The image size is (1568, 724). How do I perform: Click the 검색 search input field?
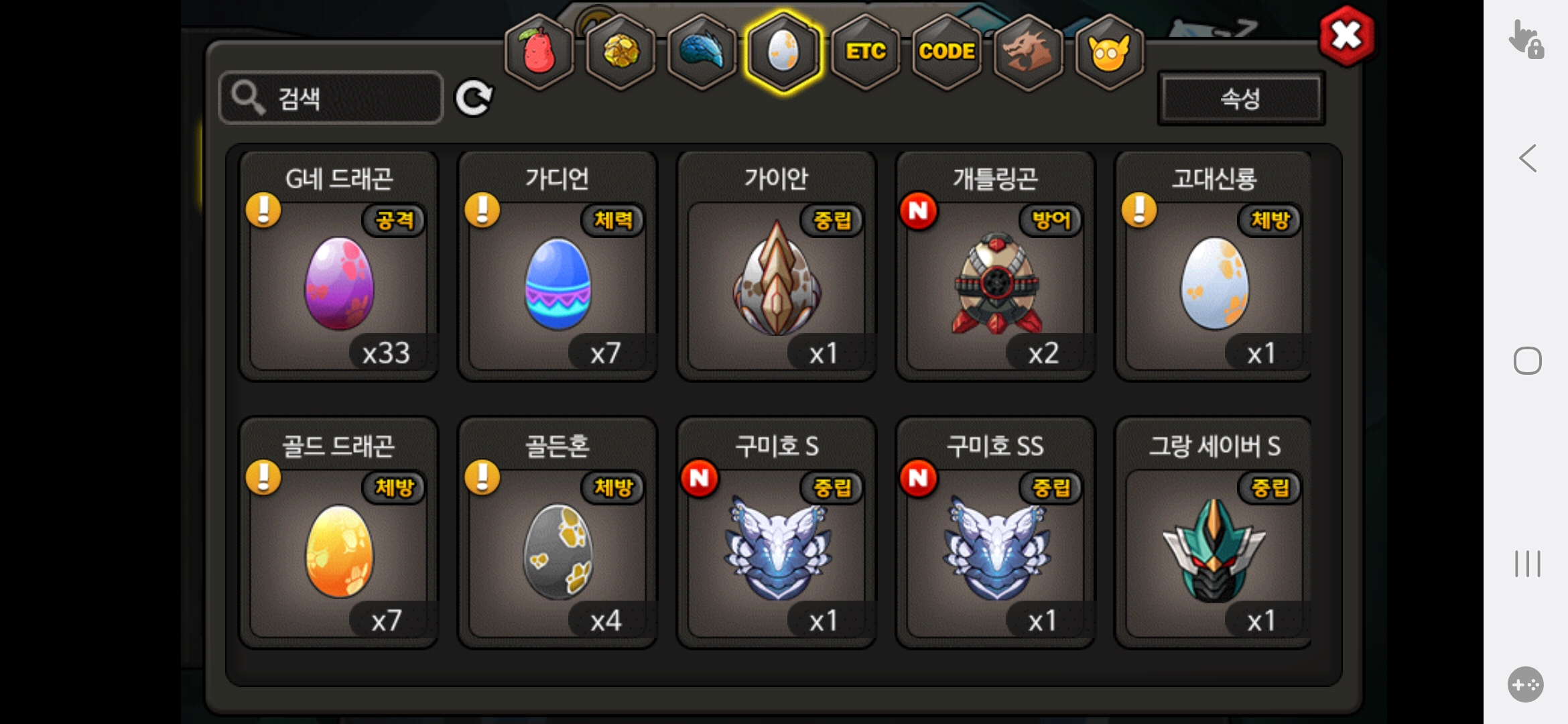[331, 98]
